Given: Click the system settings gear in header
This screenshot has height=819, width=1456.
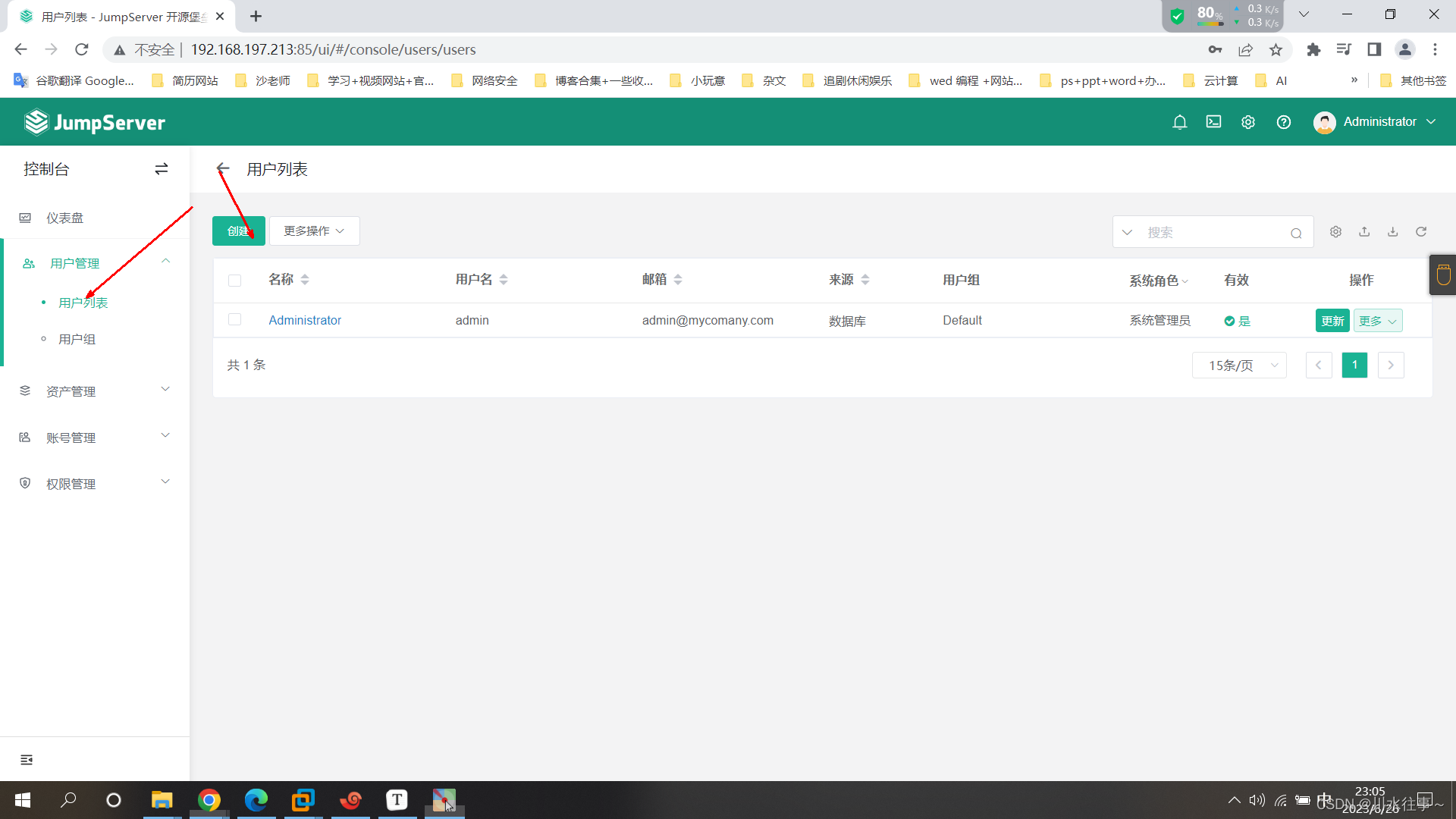Looking at the screenshot, I should 1247,122.
